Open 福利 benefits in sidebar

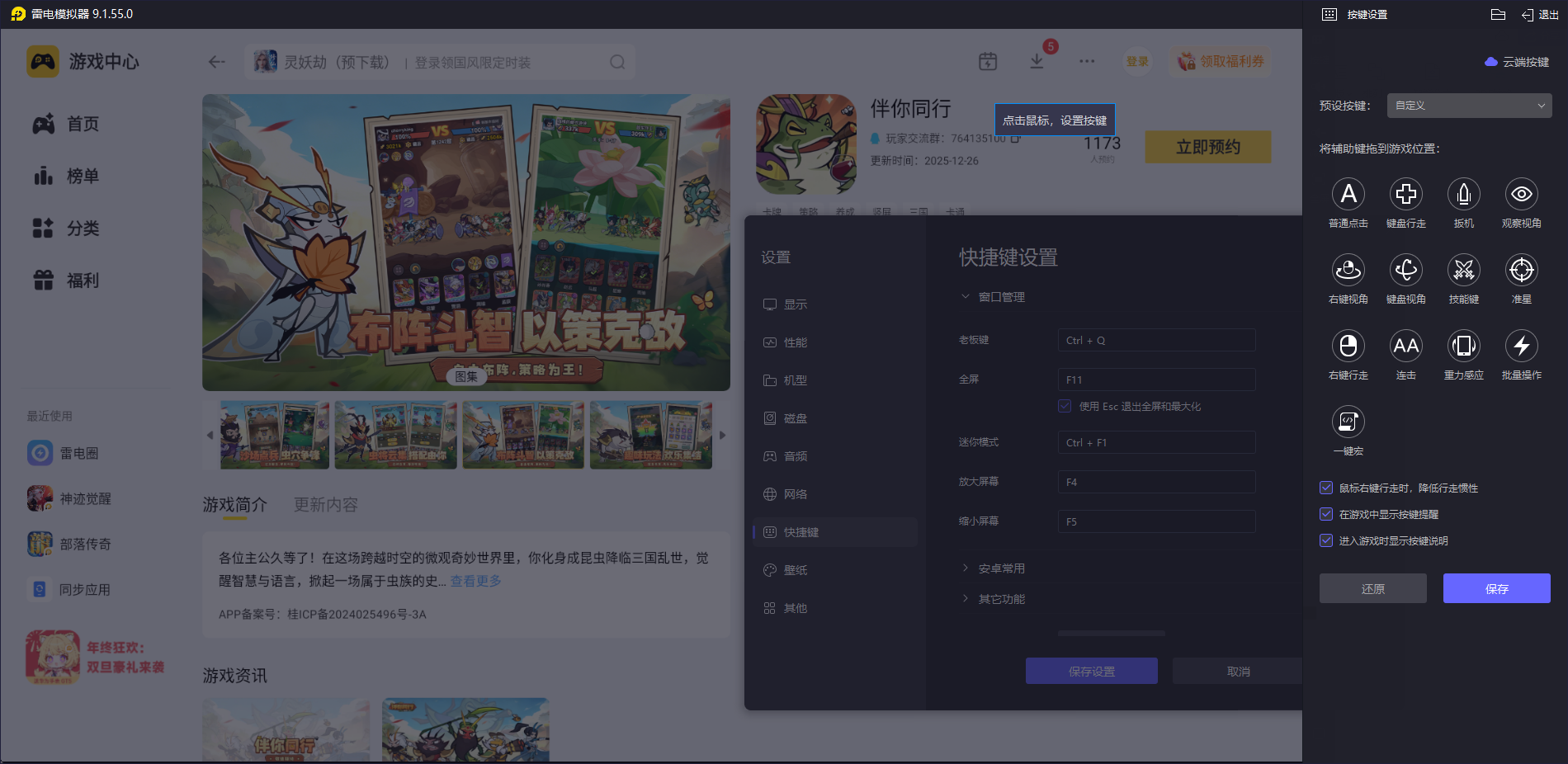tap(66, 280)
